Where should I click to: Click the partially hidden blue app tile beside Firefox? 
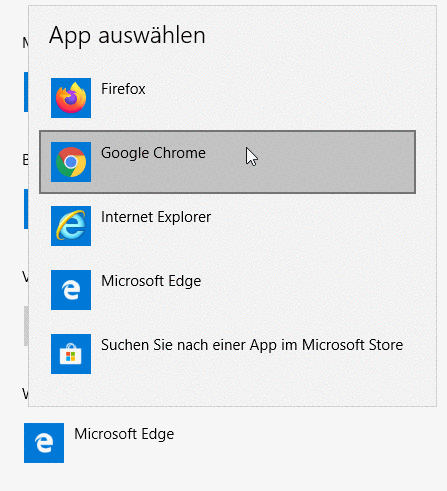click(x=26, y=92)
